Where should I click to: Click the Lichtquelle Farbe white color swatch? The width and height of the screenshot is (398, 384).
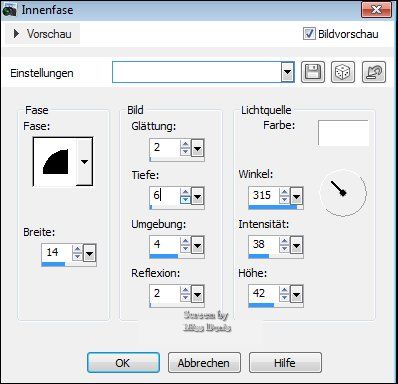pyautogui.click(x=343, y=133)
